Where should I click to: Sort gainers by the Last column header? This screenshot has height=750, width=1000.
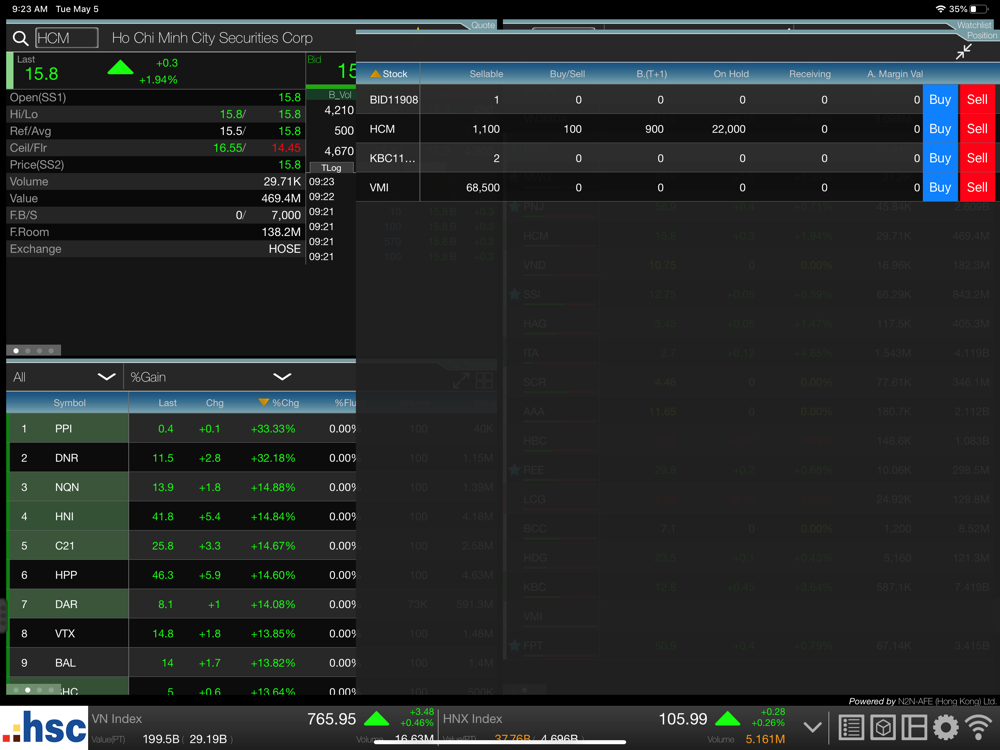(x=167, y=403)
